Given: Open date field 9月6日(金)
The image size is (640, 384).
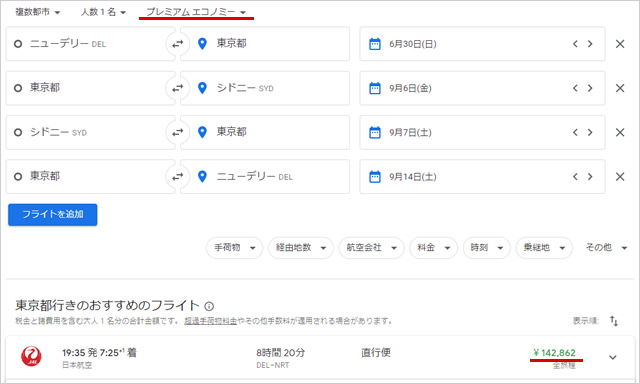Looking at the screenshot, I should point(482,88).
